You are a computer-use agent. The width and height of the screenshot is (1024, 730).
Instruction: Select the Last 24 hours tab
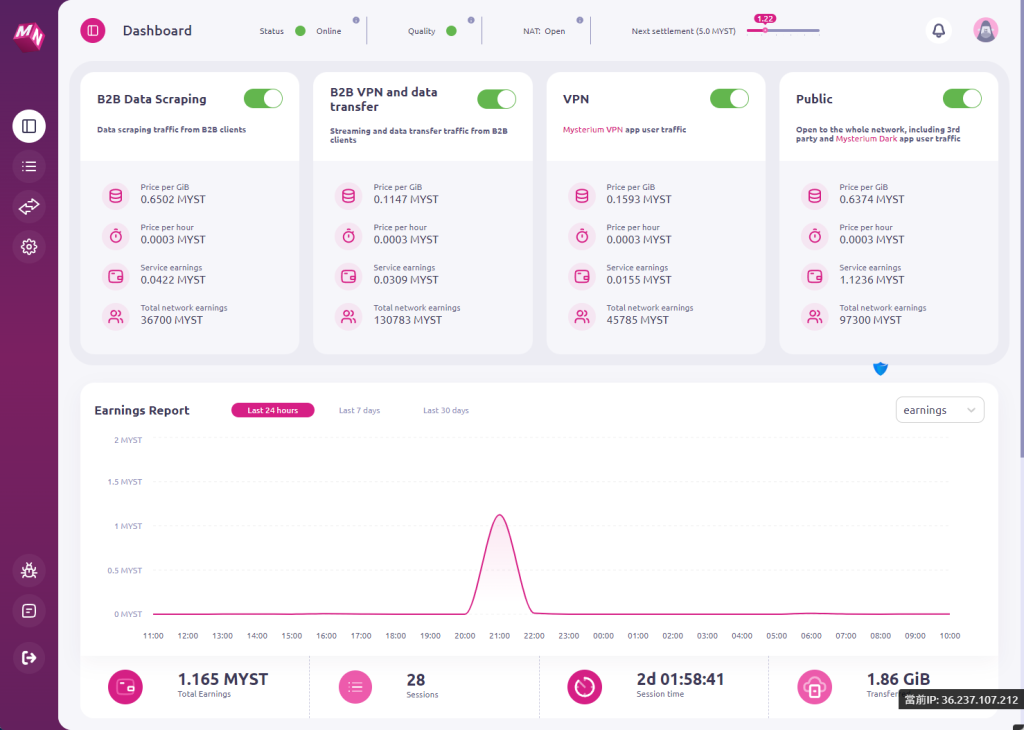tap(273, 410)
